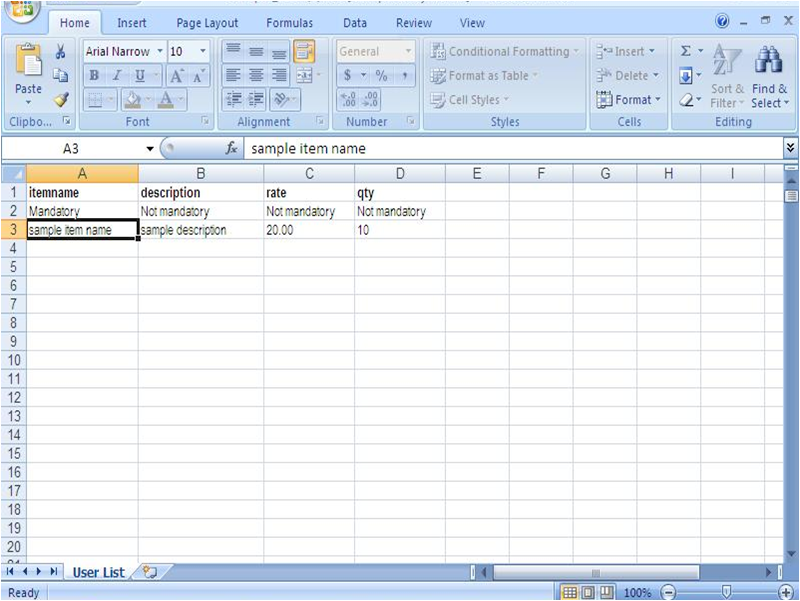Open the Insert tab
This screenshot has height=601, width=800.
132,23
